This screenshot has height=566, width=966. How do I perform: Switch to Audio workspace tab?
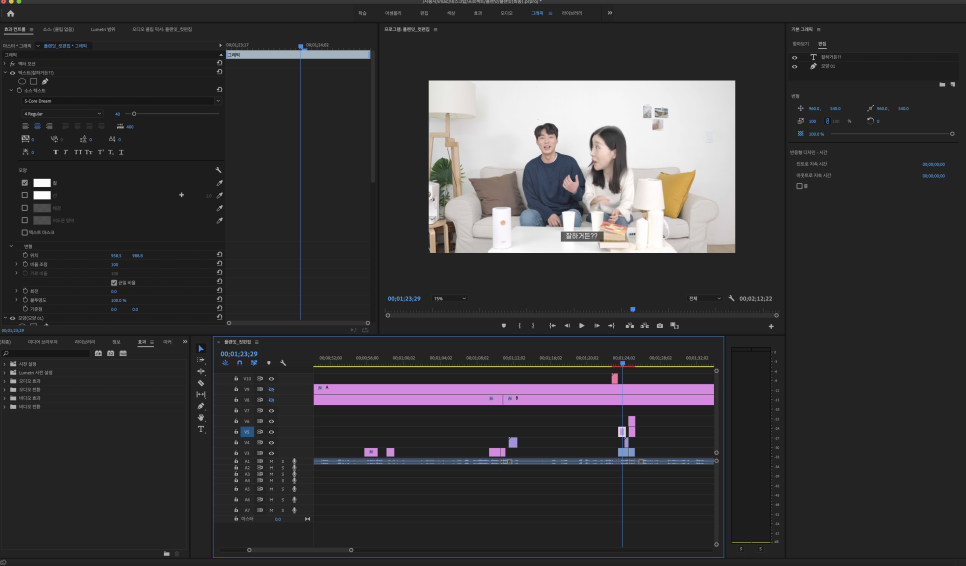tap(506, 13)
